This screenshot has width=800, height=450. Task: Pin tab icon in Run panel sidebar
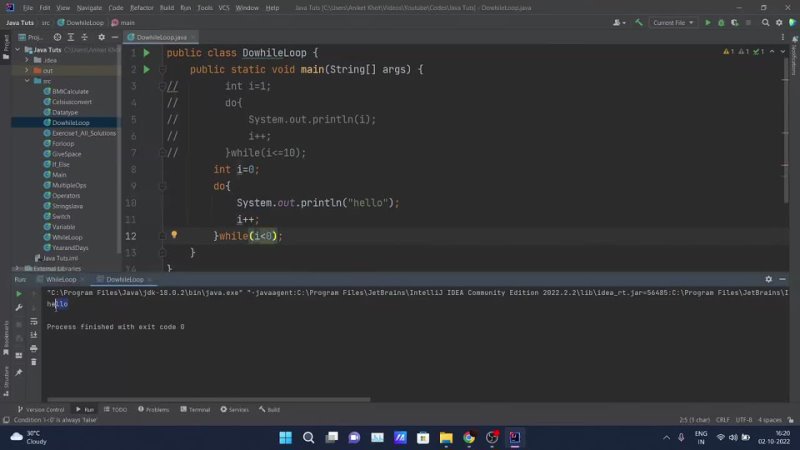click(x=19, y=372)
